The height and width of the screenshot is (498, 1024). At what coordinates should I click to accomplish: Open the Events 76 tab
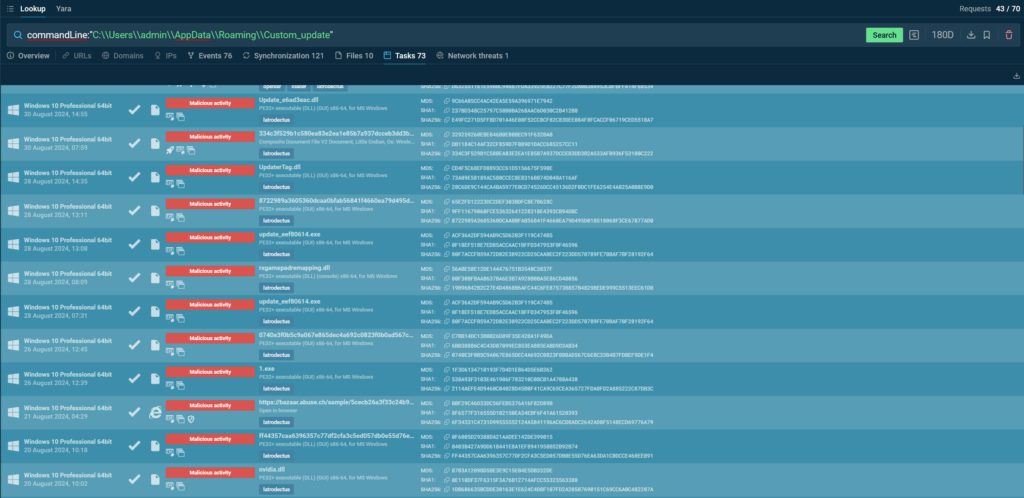click(x=209, y=56)
